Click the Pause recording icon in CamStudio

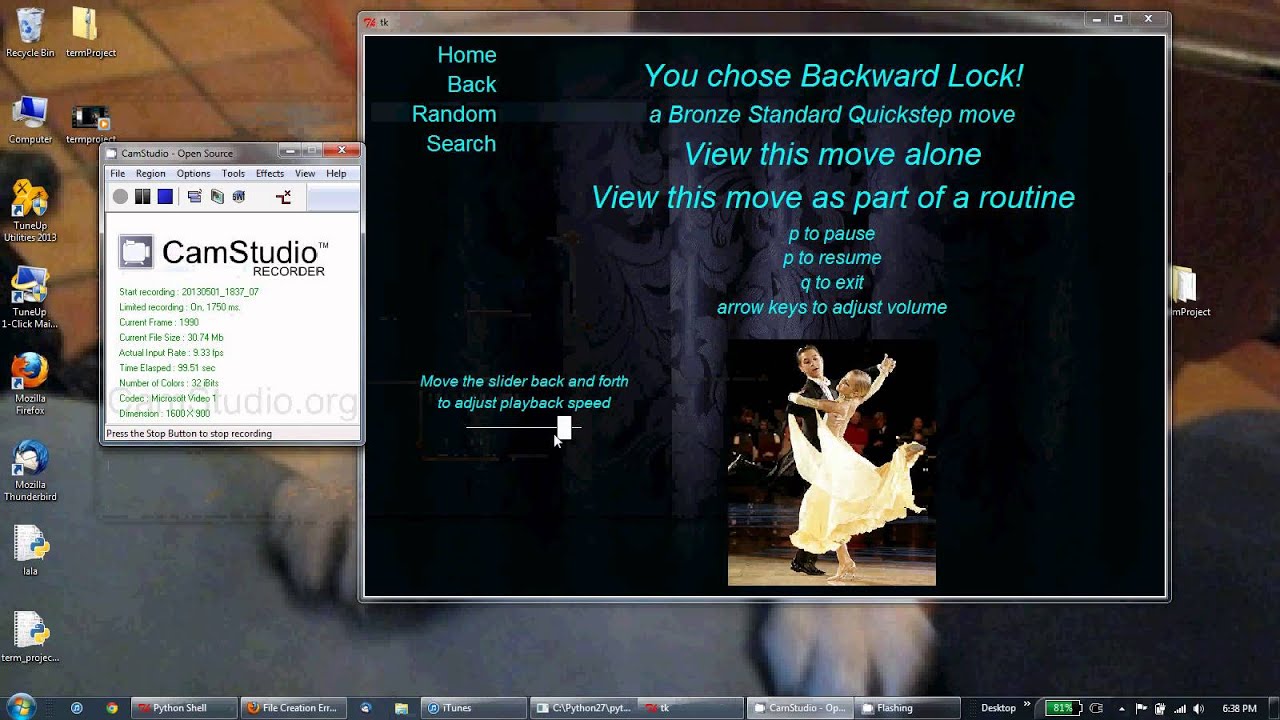point(143,197)
